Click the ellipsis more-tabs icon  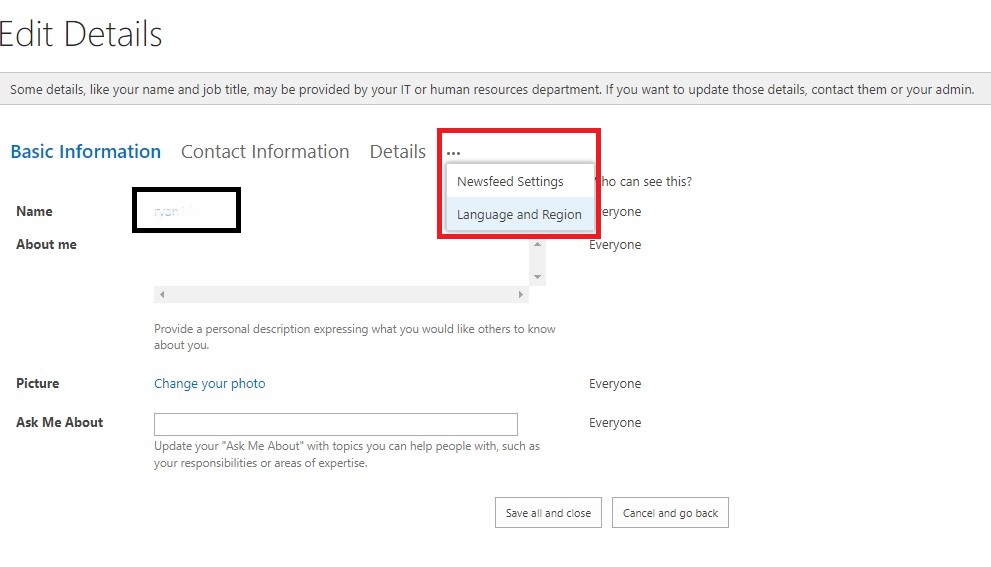tap(453, 153)
